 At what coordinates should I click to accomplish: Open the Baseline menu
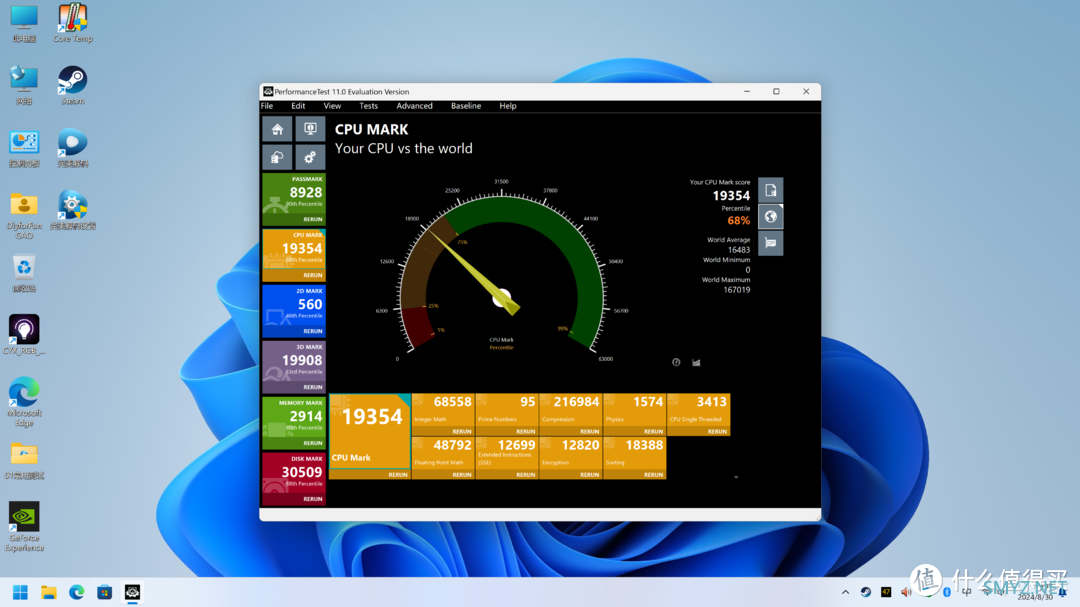[x=466, y=106]
